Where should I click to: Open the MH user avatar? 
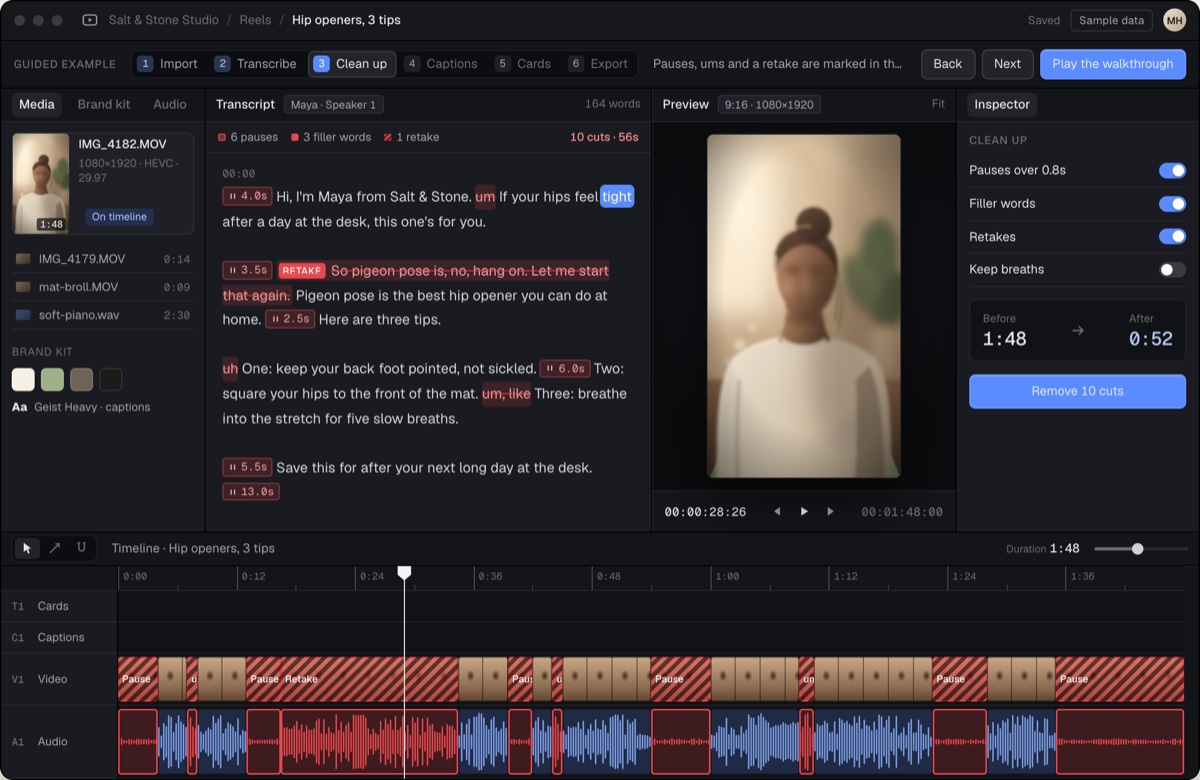point(1174,20)
